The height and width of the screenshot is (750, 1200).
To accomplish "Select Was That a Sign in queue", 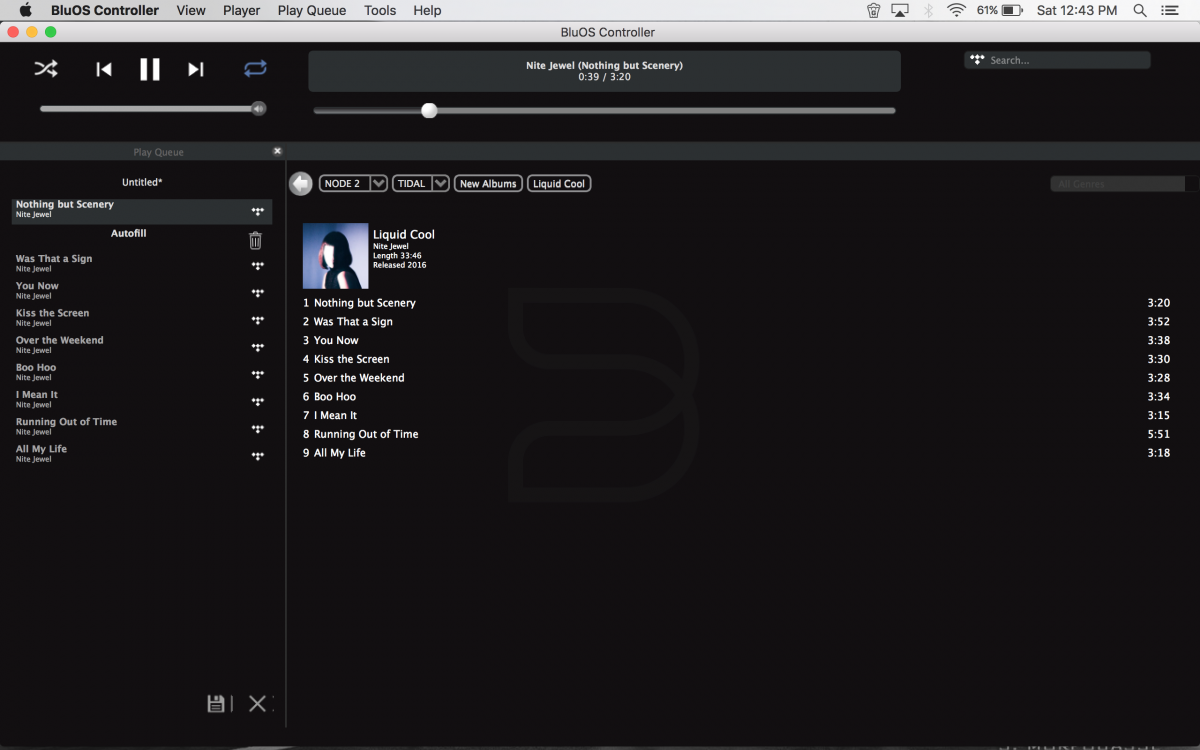I will point(141,263).
